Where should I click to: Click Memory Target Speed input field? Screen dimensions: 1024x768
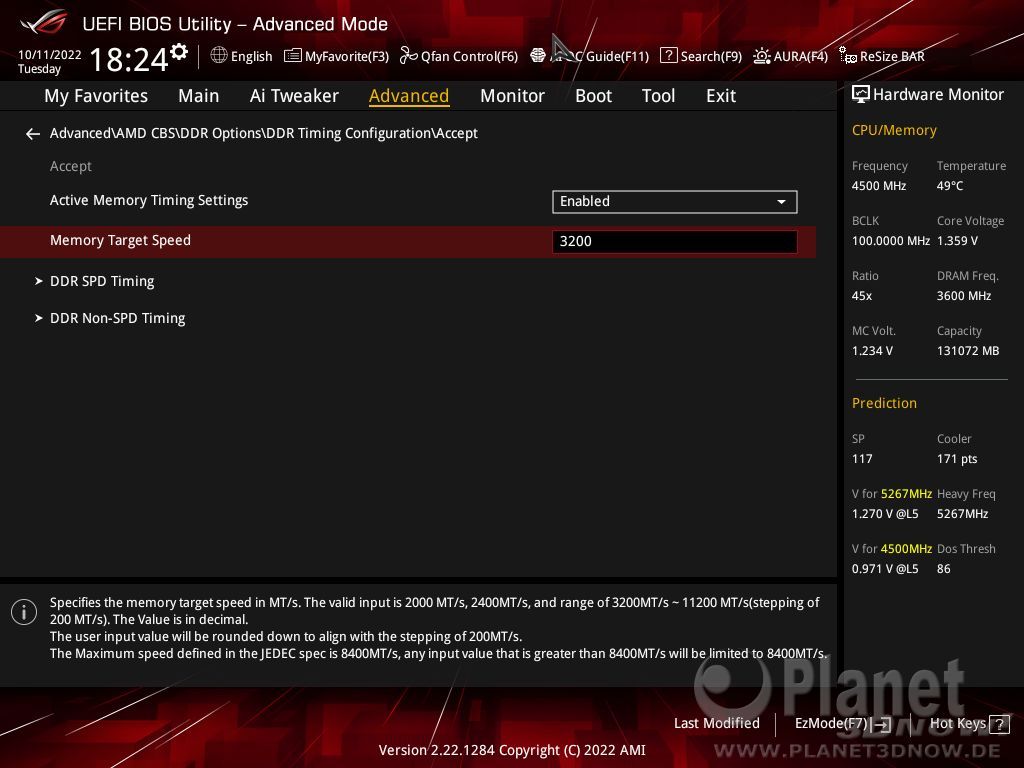point(675,242)
